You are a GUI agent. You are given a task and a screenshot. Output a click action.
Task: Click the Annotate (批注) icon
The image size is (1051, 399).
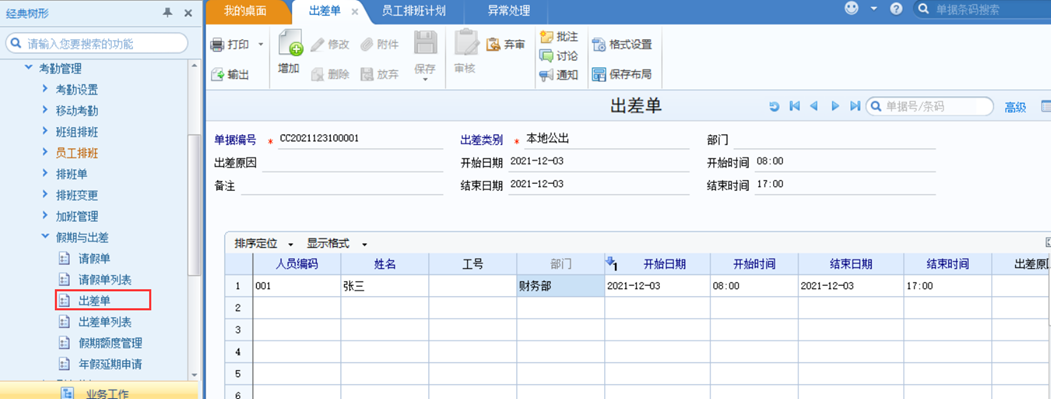click(547, 37)
